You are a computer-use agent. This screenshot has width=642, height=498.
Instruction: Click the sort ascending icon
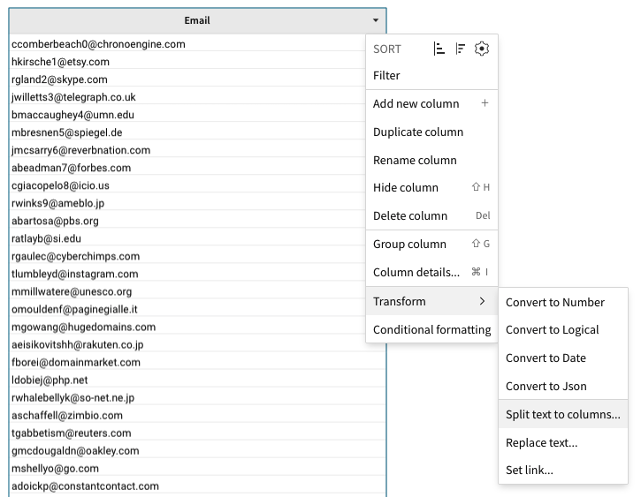click(x=439, y=48)
